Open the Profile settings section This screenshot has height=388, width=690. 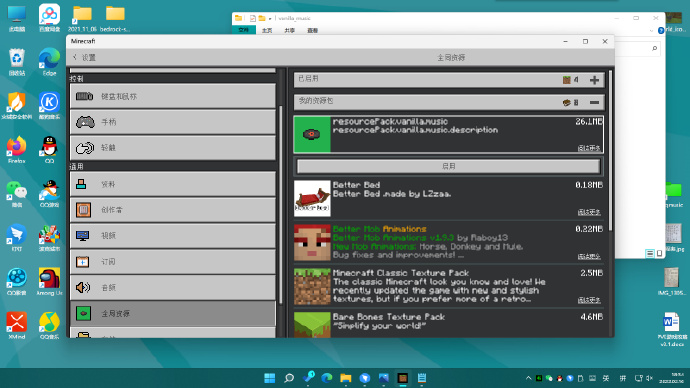tap(173, 184)
